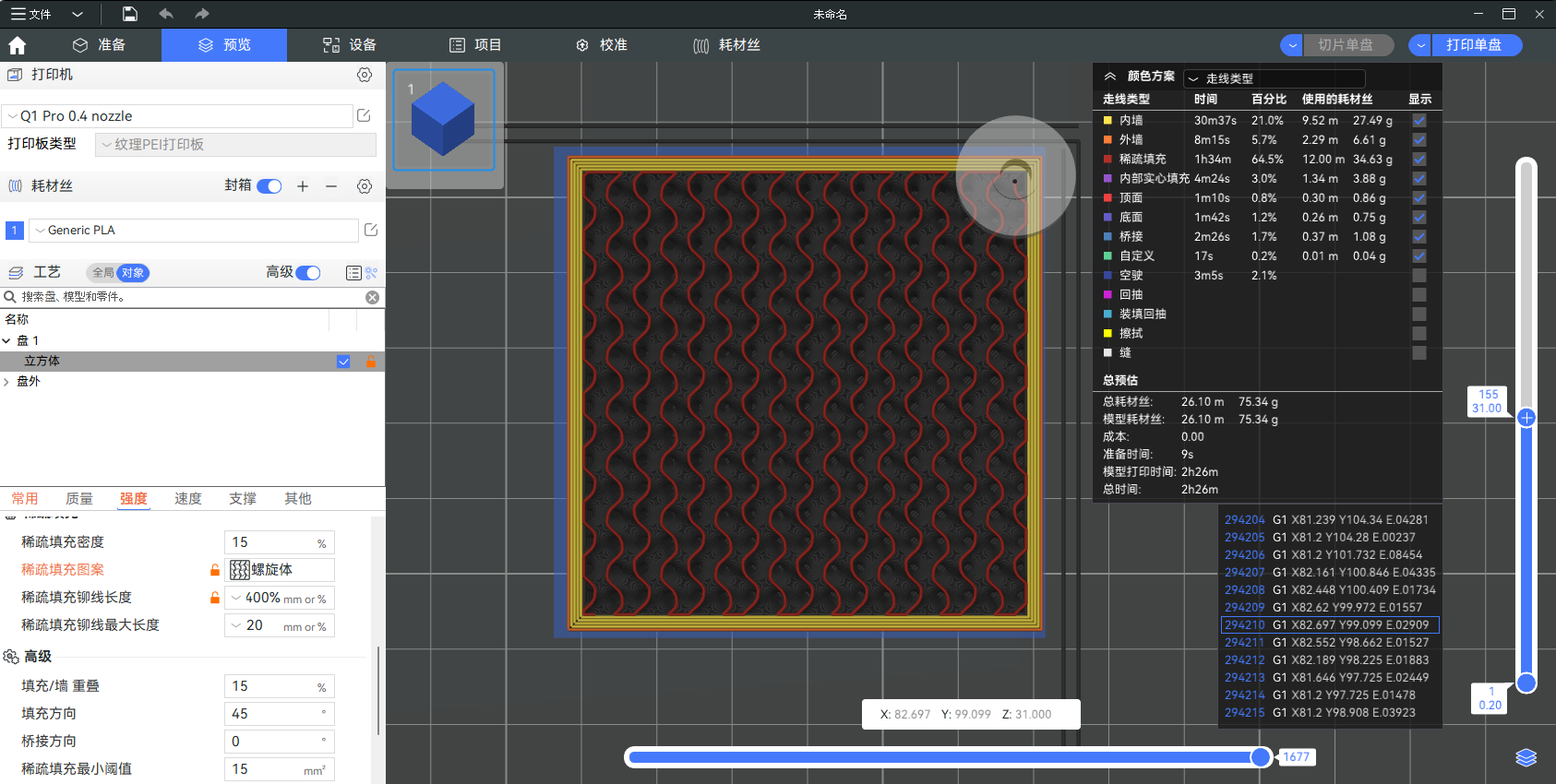Expand the 盘外 tree item
1556x784 pixels.
click(7, 382)
